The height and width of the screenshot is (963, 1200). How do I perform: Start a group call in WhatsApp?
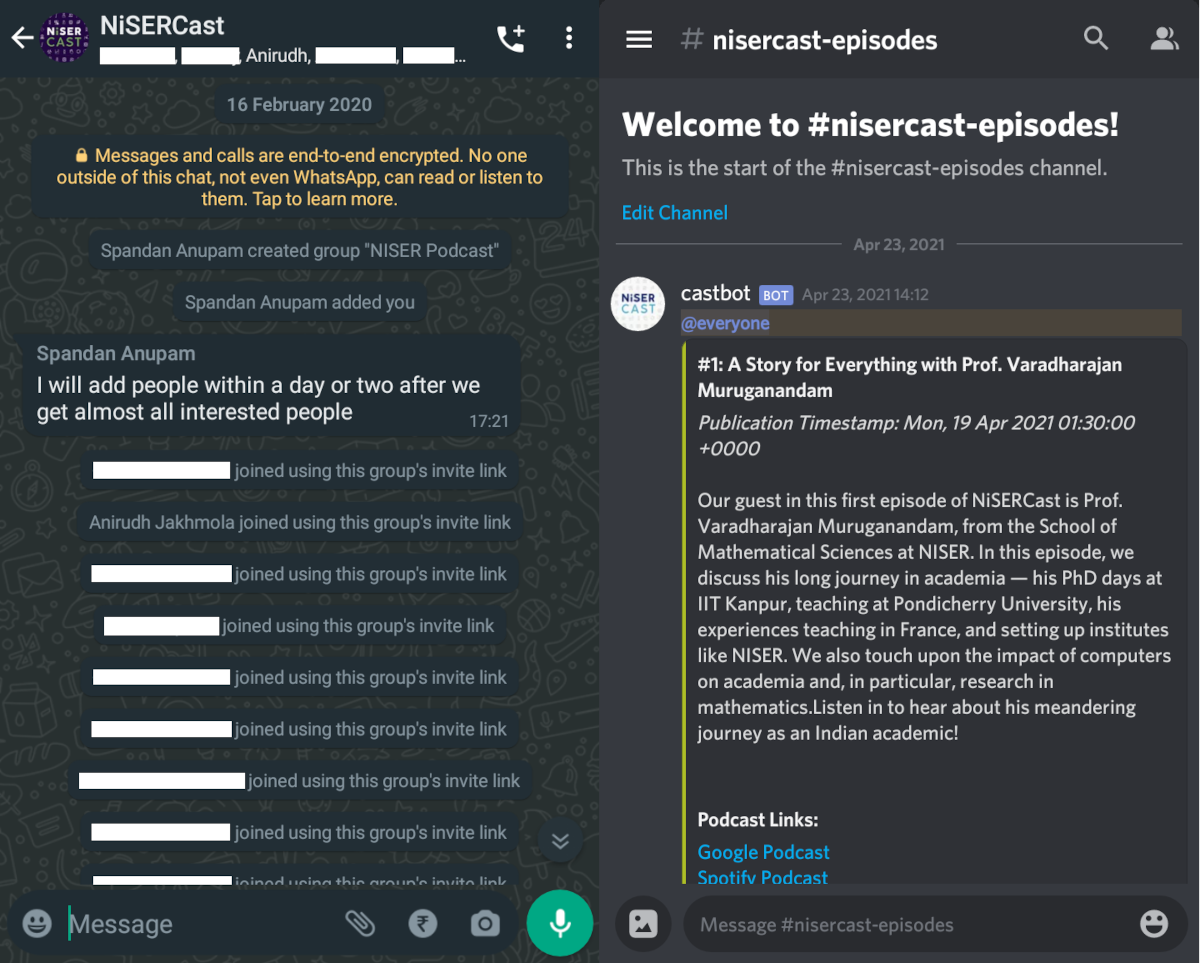(x=511, y=39)
